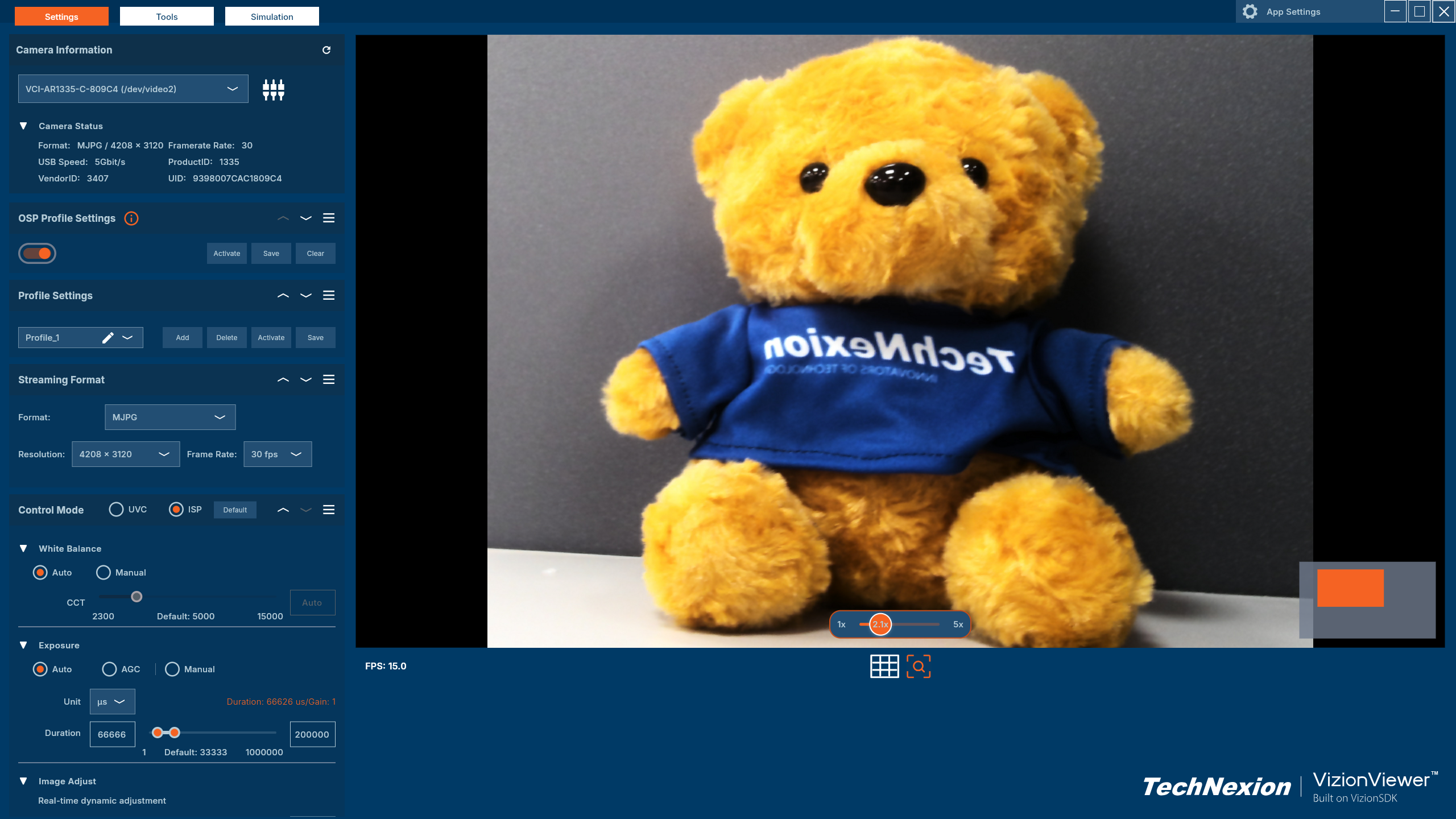
Task: Open the Streaming Format hamburger menu
Action: pyautogui.click(x=329, y=379)
